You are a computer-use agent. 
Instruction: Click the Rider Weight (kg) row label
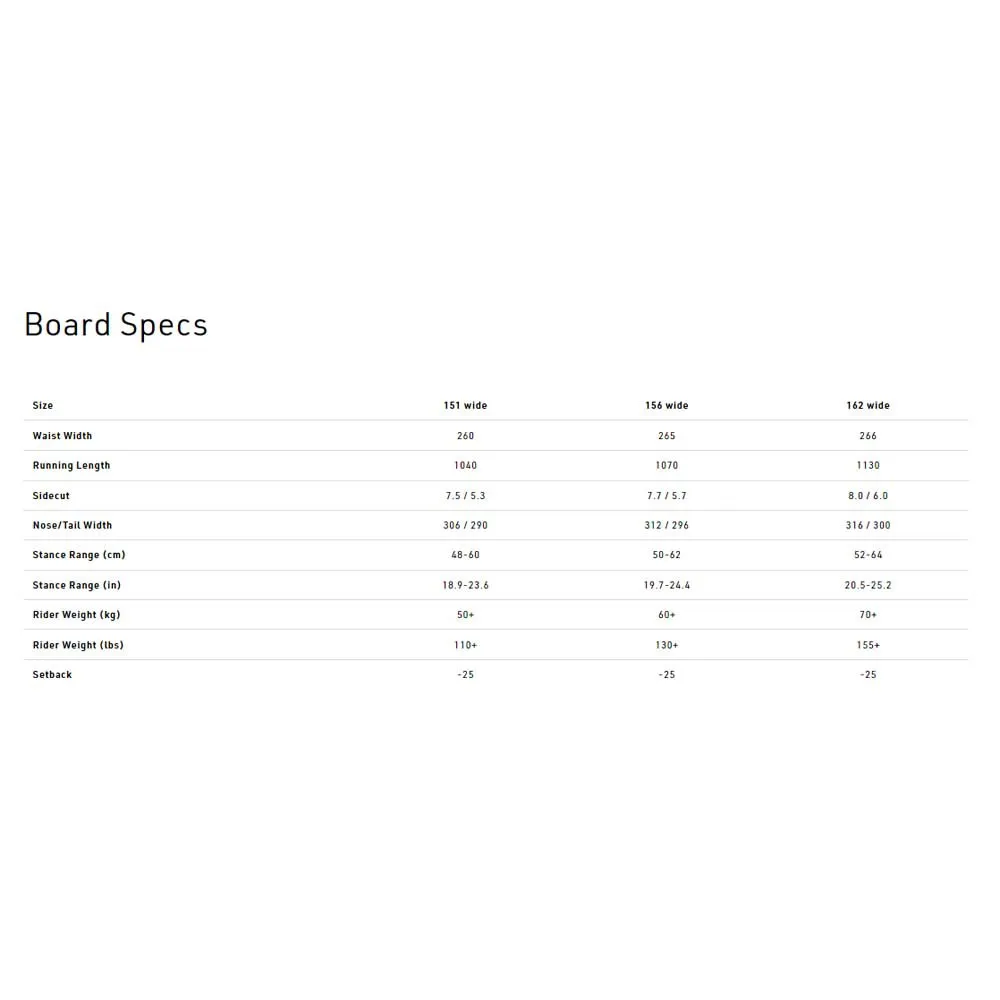click(76, 615)
